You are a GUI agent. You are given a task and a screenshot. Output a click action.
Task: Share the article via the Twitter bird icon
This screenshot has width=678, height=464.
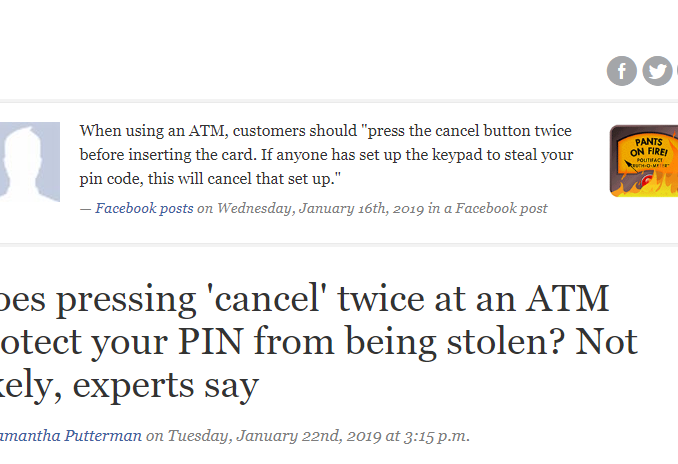click(x=657, y=71)
